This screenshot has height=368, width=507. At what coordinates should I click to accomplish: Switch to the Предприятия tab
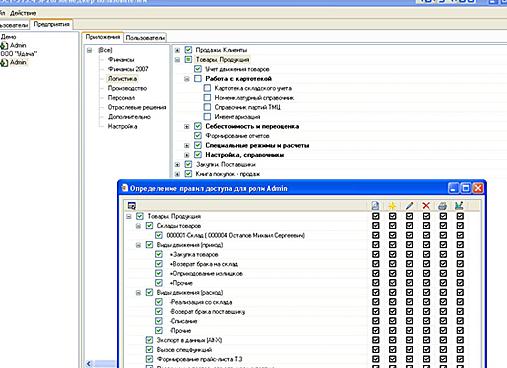tap(51, 24)
